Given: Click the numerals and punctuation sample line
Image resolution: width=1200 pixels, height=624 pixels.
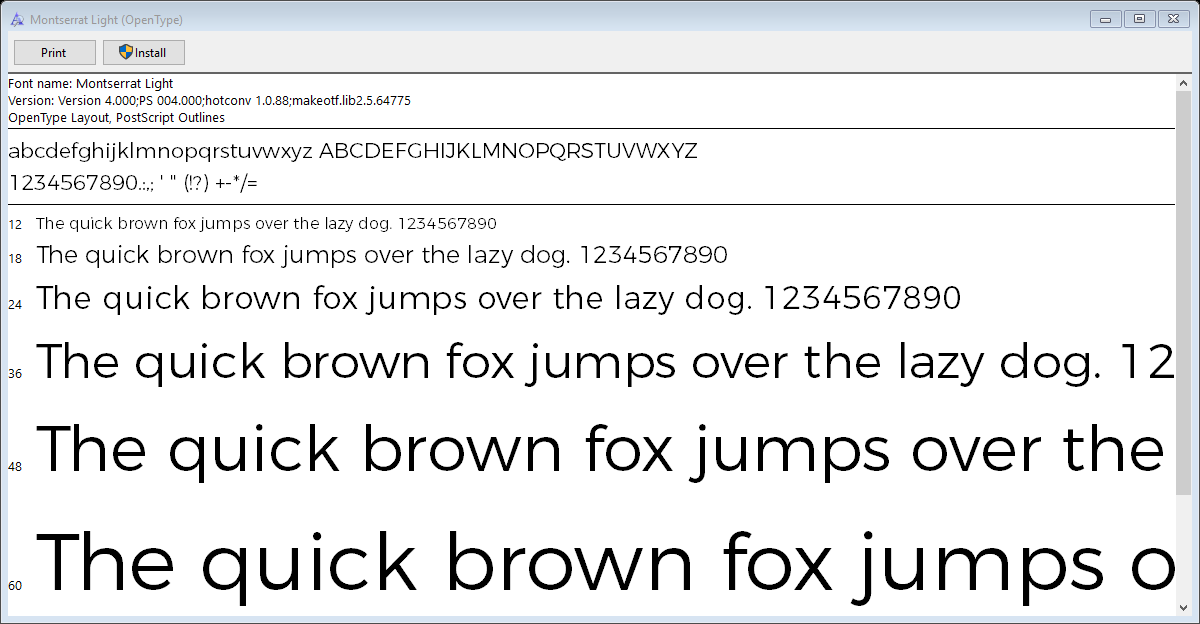Looking at the screenshot, I should pyautogui.click(x=133, y=183).
